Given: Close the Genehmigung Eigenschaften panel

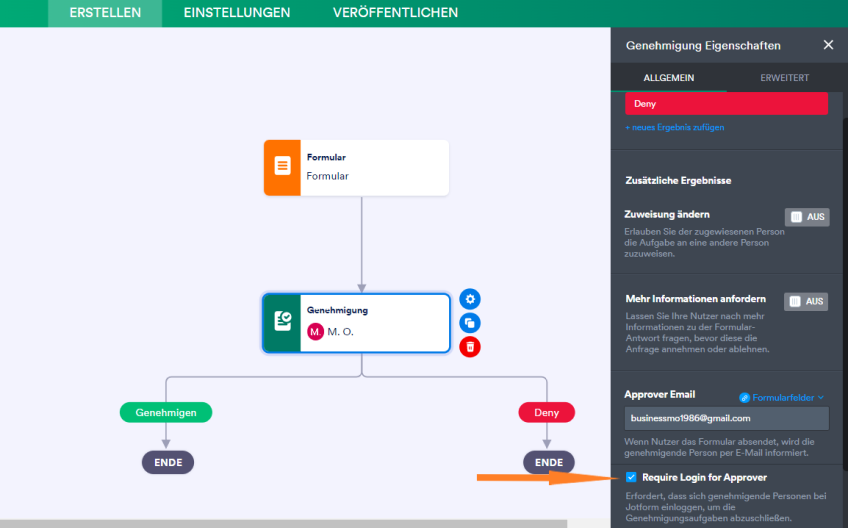Looking at the screenshot, I should pyautogui.click(x=828, y=45).
